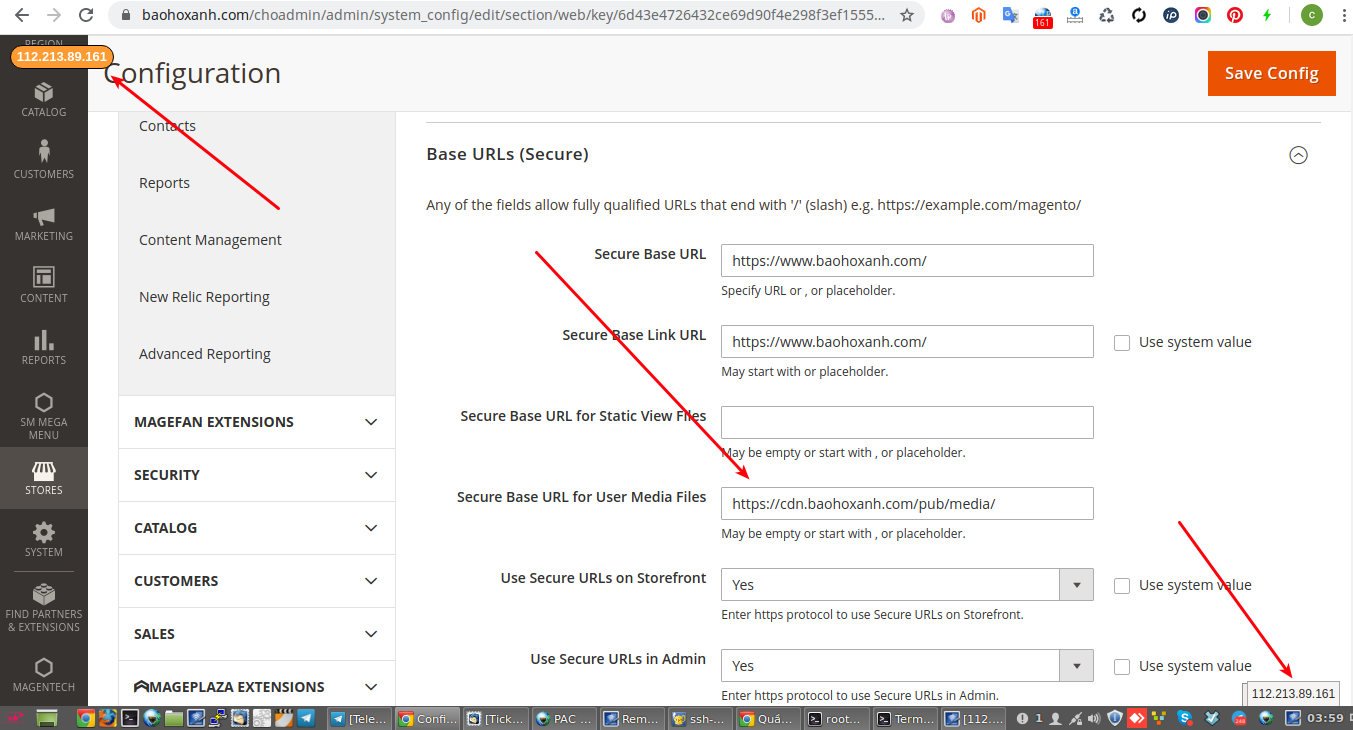Viewport: 1353px width, 730px height.
Task: Open the Google Translate extension
Action: click(1010, 16)
